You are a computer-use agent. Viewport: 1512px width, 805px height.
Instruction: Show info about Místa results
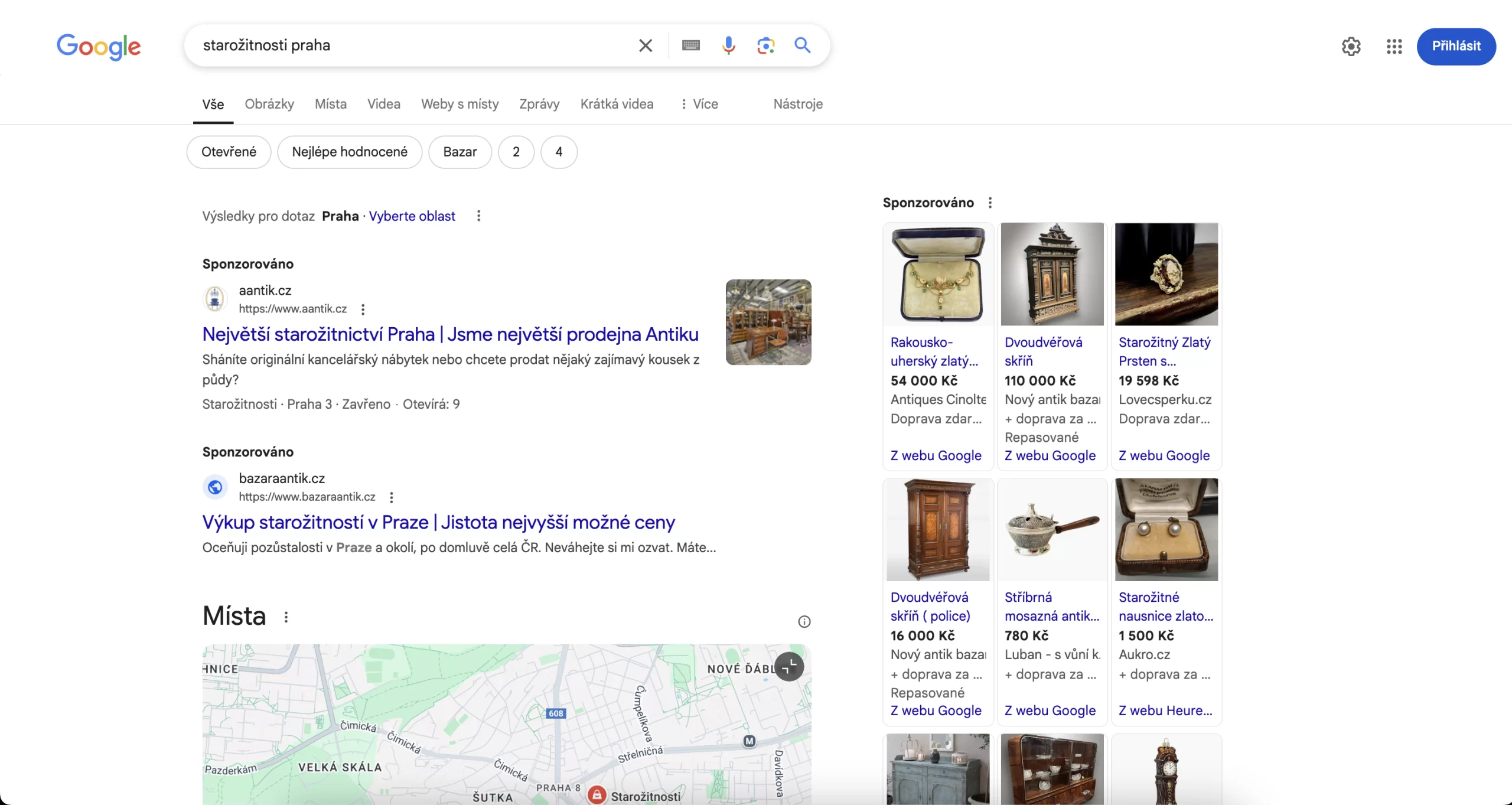coord(804,621)
